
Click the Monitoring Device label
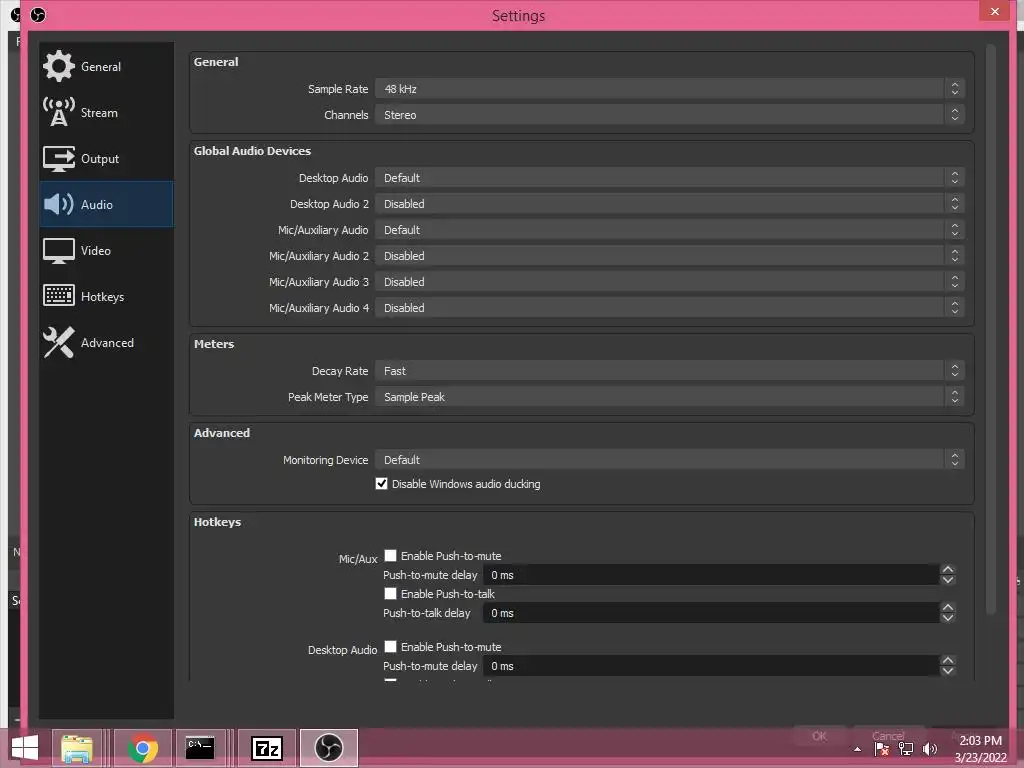click(x=325, y=460)
